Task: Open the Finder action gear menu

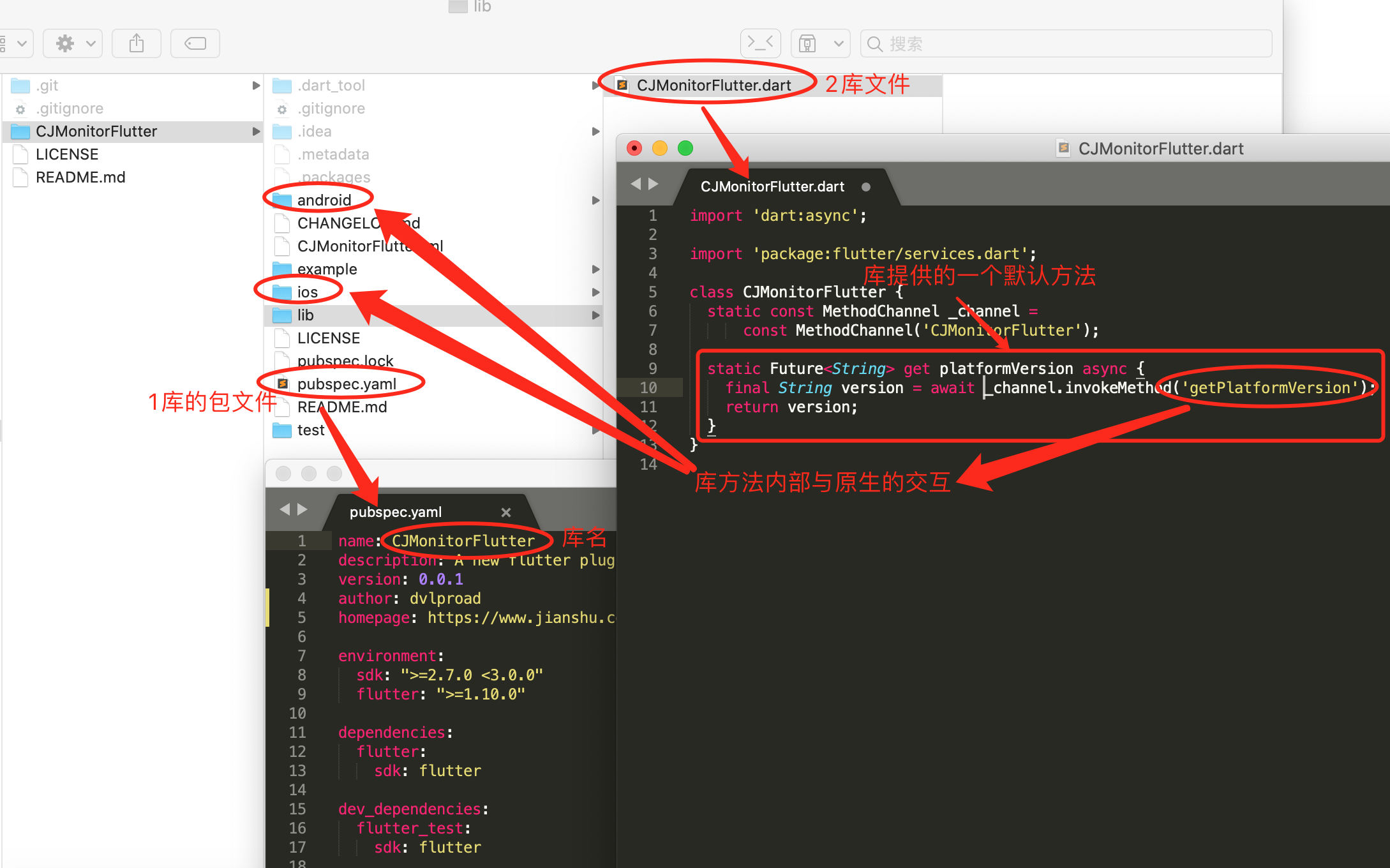Action: click(x=73, y=43)
